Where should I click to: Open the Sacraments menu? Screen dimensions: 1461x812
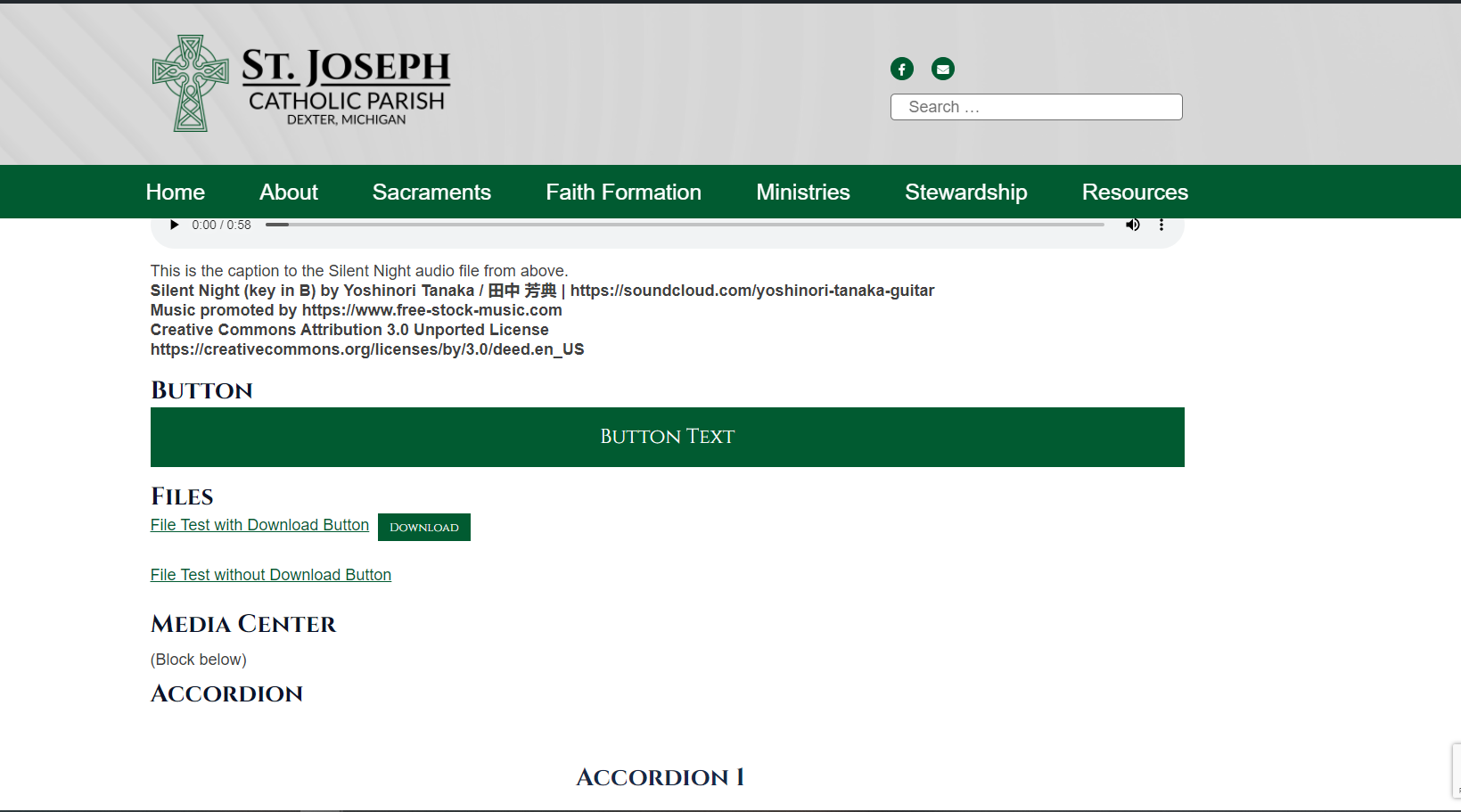tap(431, 193)
